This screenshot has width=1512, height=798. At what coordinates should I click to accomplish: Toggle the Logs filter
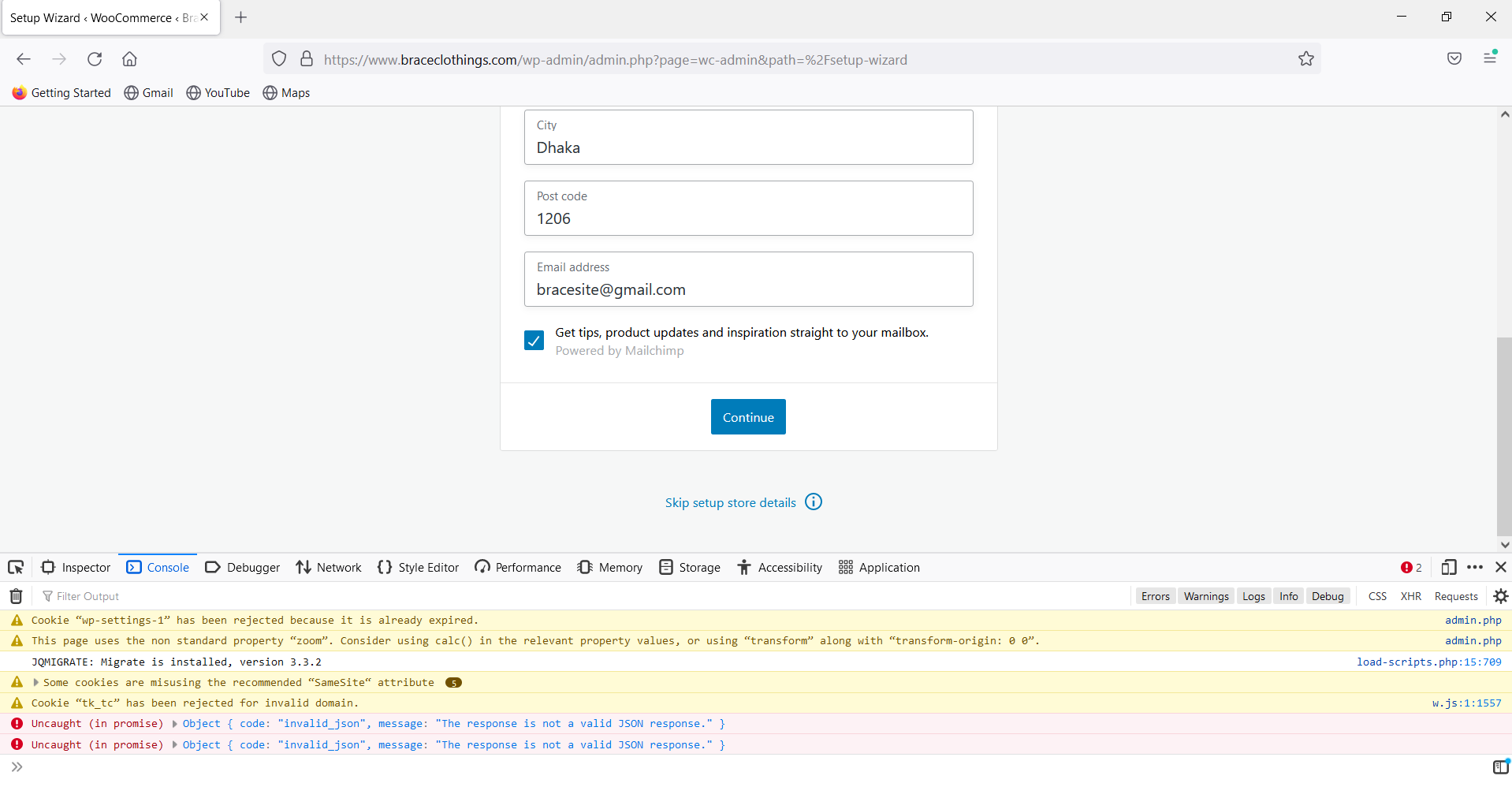point(1253,596)
